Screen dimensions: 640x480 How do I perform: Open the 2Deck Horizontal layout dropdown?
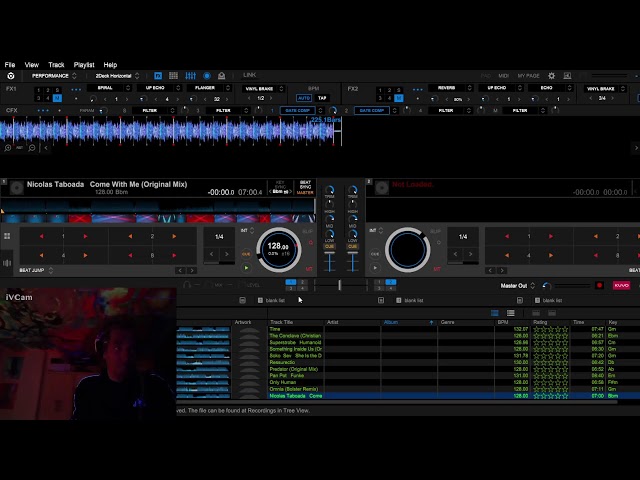(117, 76)
